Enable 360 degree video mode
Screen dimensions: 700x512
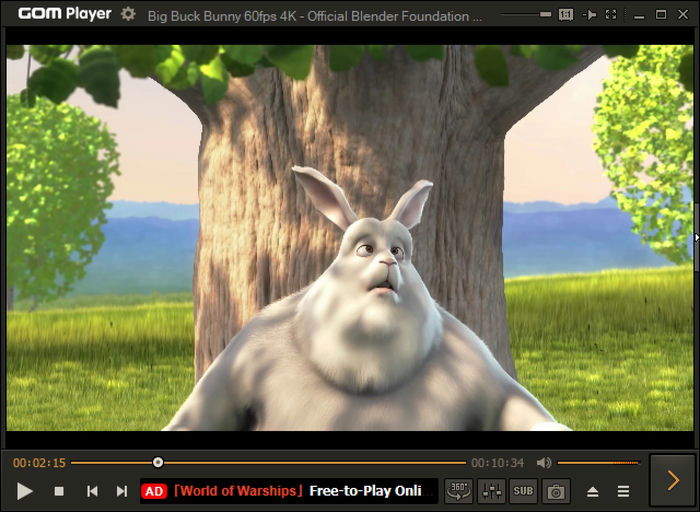[459, 491]
